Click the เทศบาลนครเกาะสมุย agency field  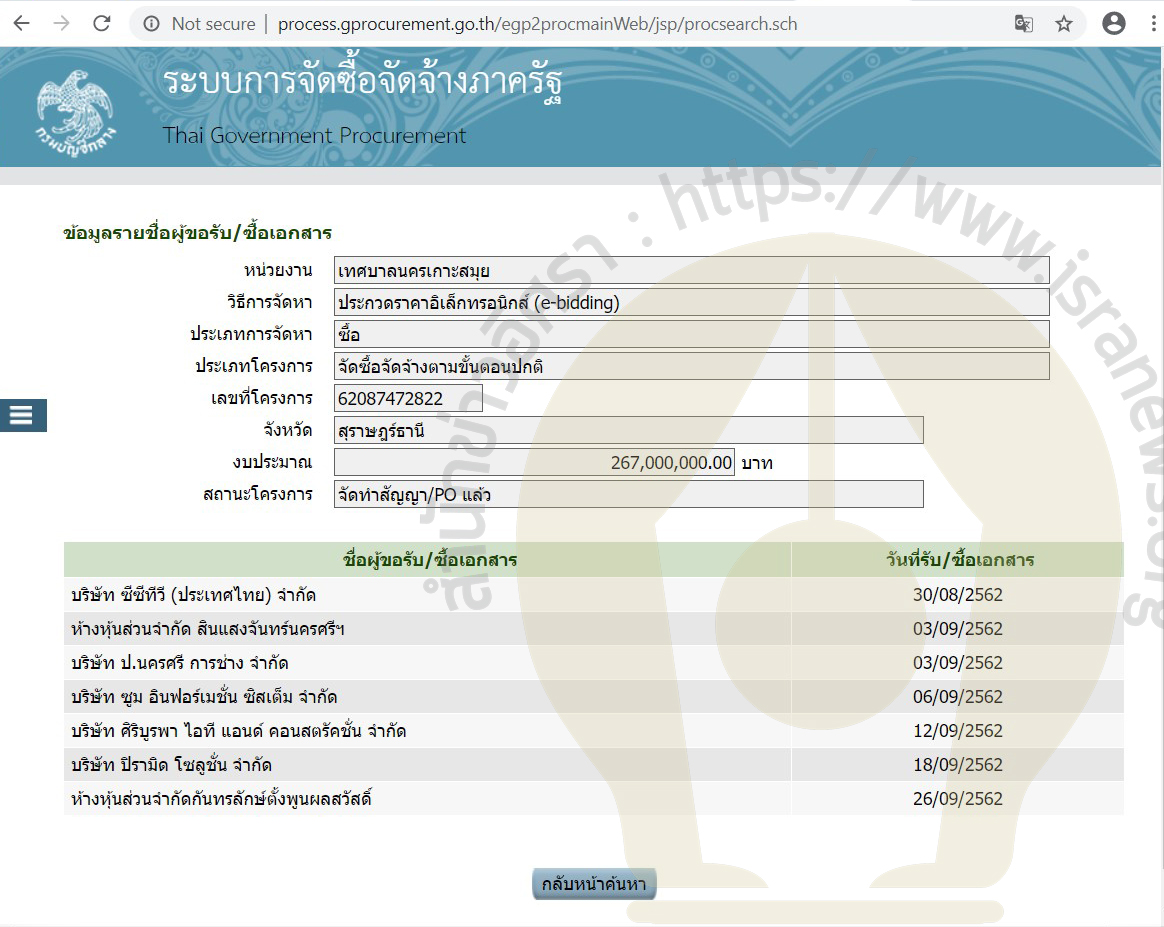691,271
